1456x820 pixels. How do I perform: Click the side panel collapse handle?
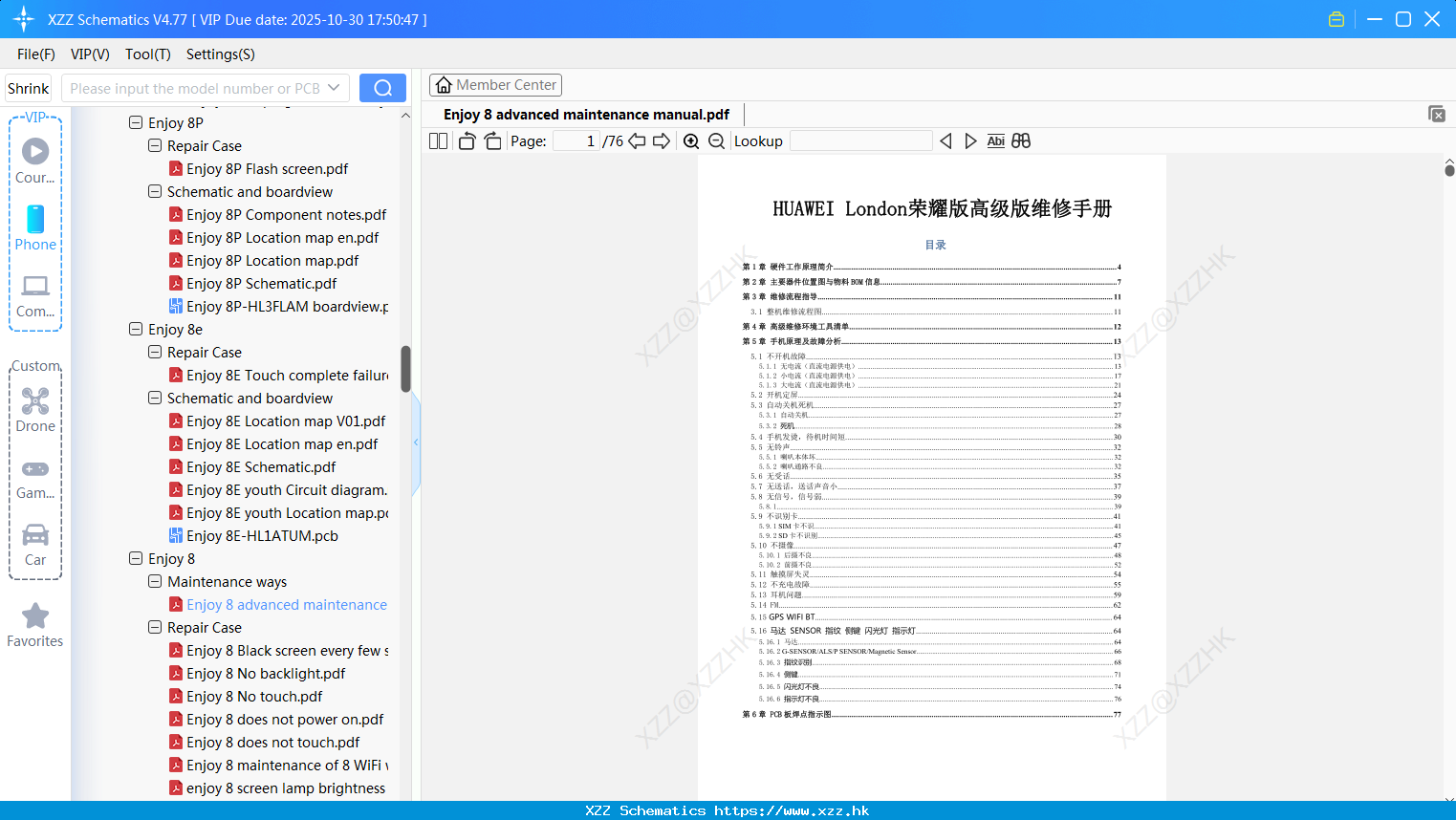point(416,442)
